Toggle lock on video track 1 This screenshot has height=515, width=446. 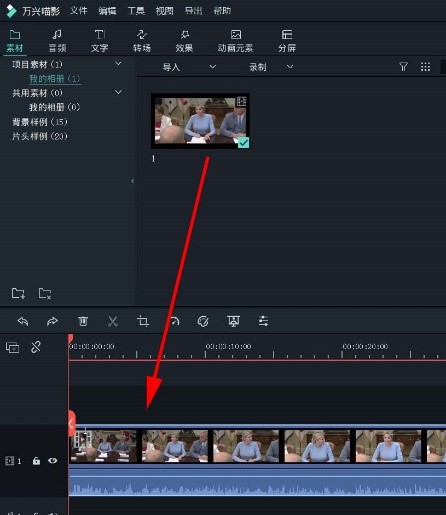(x=36, y=461)
